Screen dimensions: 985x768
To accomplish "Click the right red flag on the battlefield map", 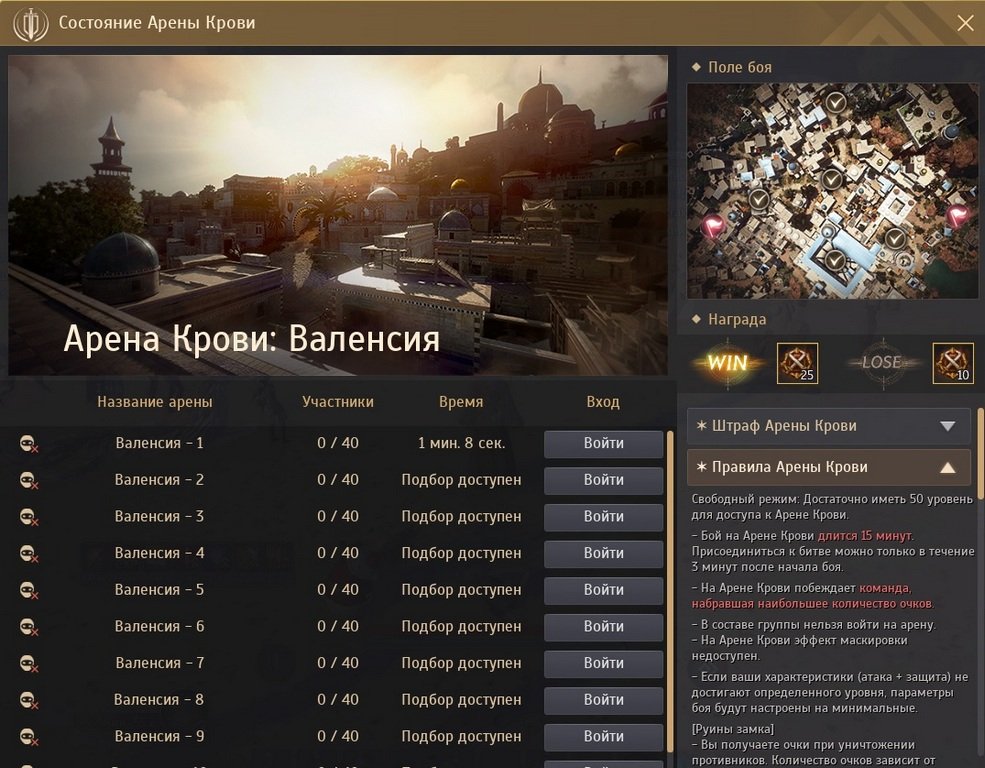I will click(958, 216).
